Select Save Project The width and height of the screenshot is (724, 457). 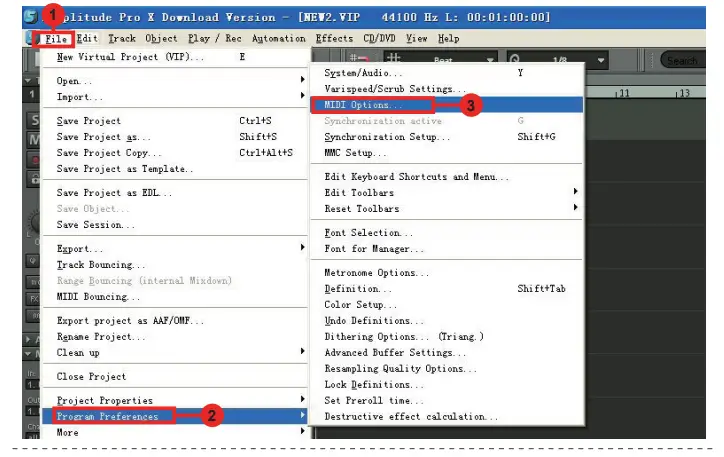click(x=175, y=121)
